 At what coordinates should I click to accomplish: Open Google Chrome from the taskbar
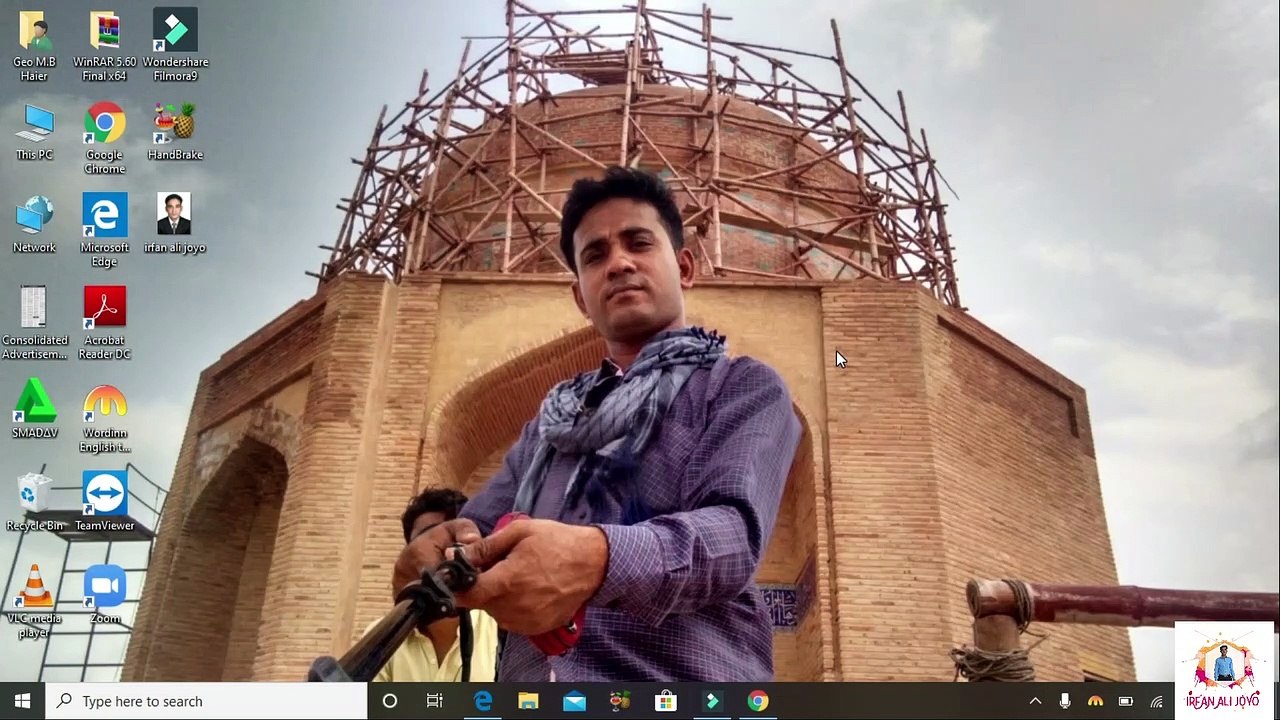tap(758, 701)
